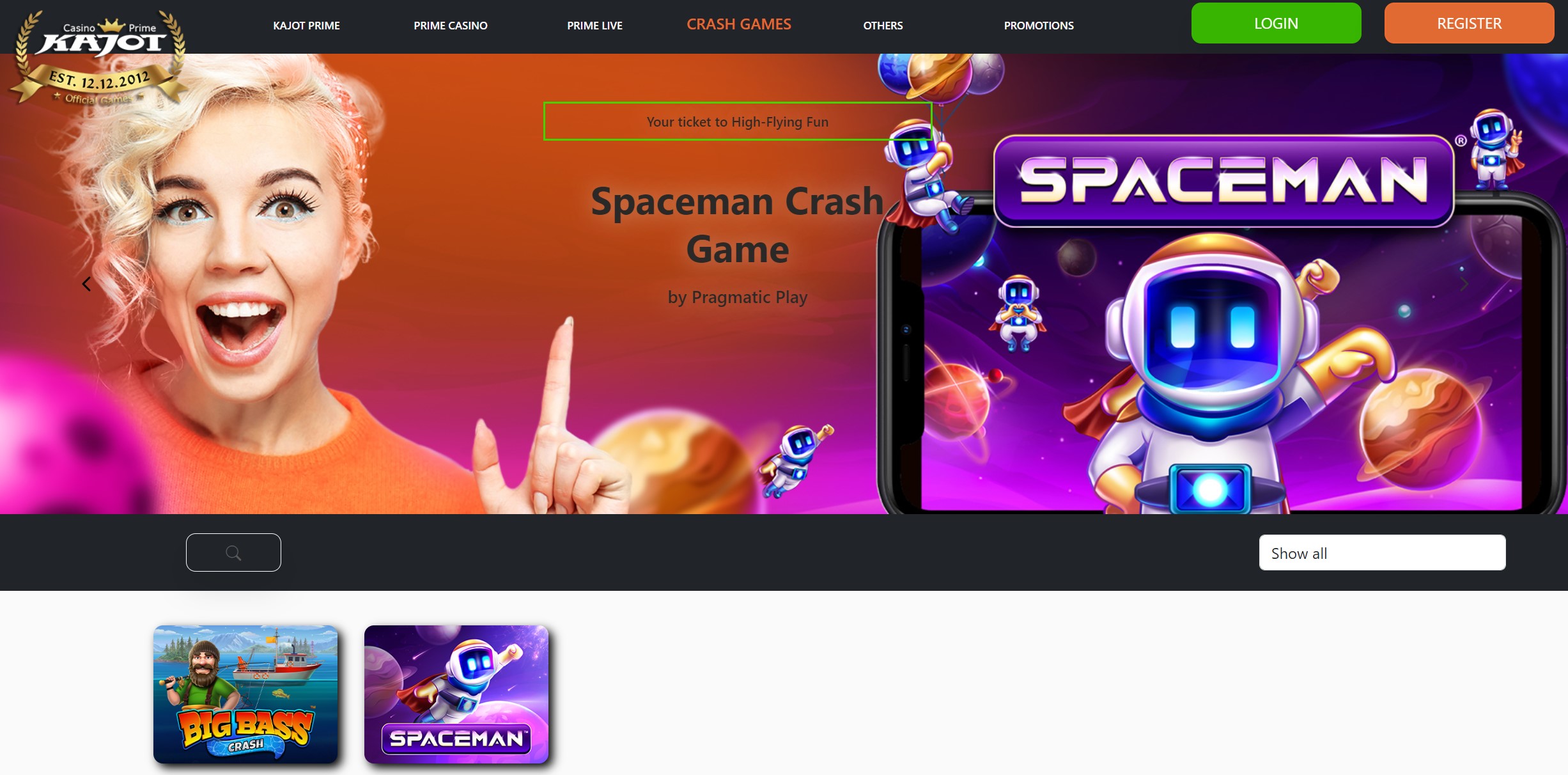
Task: Click the Kajot Casino Prime logo
Action: [x=99, y=56]
